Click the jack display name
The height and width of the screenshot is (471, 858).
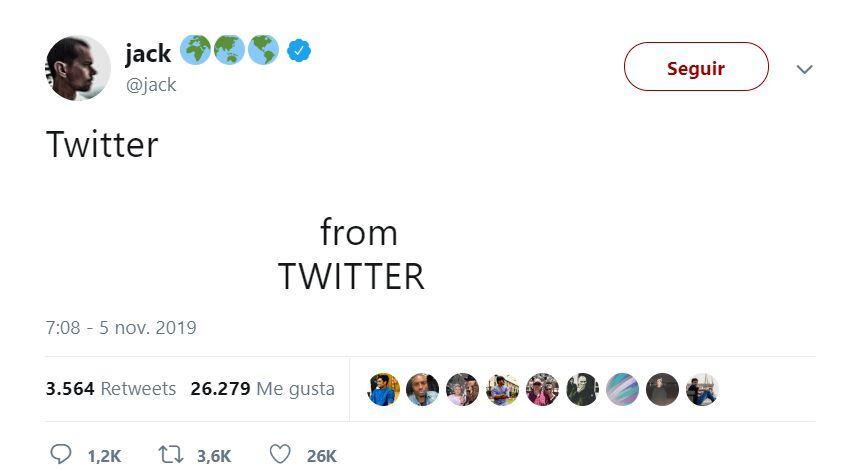[148, 53]
